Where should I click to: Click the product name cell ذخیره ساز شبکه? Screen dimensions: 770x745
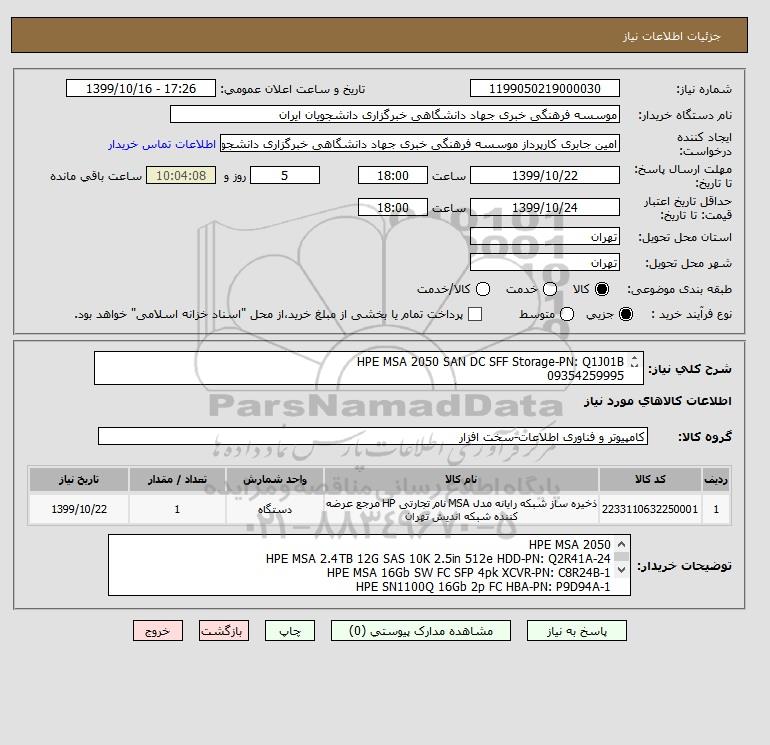click(x=461, y=509)
